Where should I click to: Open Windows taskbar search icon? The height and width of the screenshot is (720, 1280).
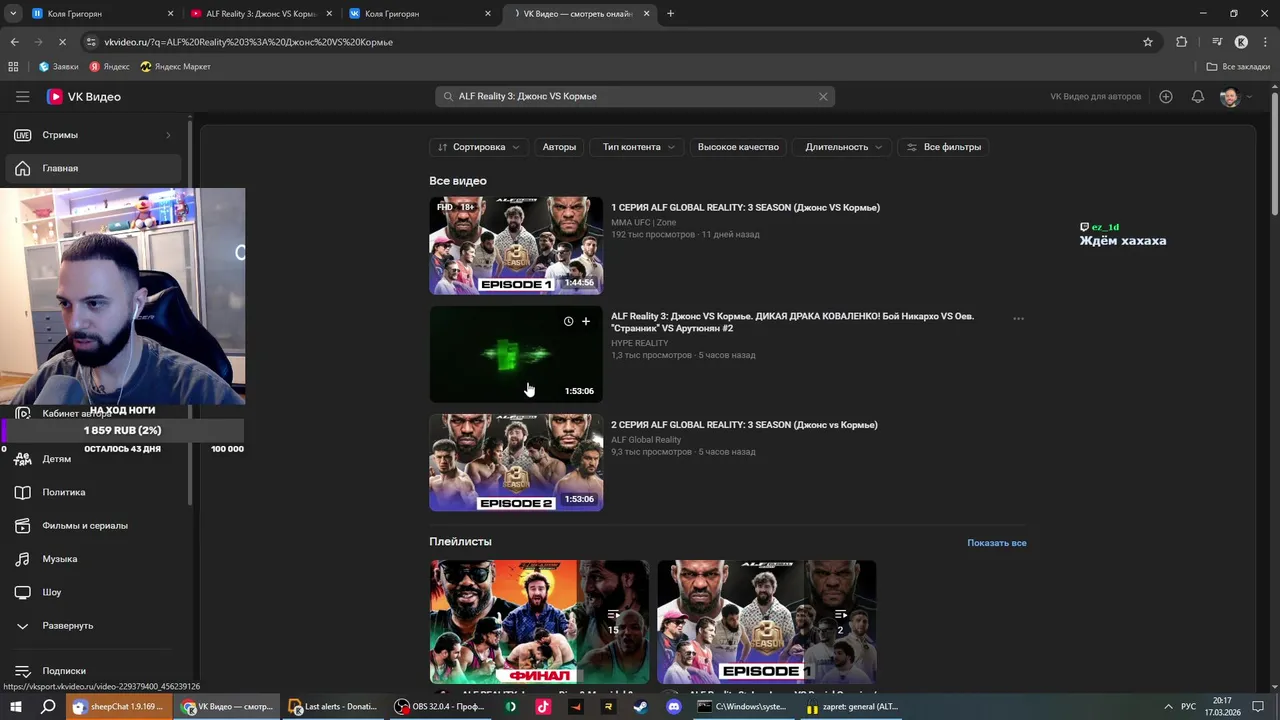click(x=48, y=707)
